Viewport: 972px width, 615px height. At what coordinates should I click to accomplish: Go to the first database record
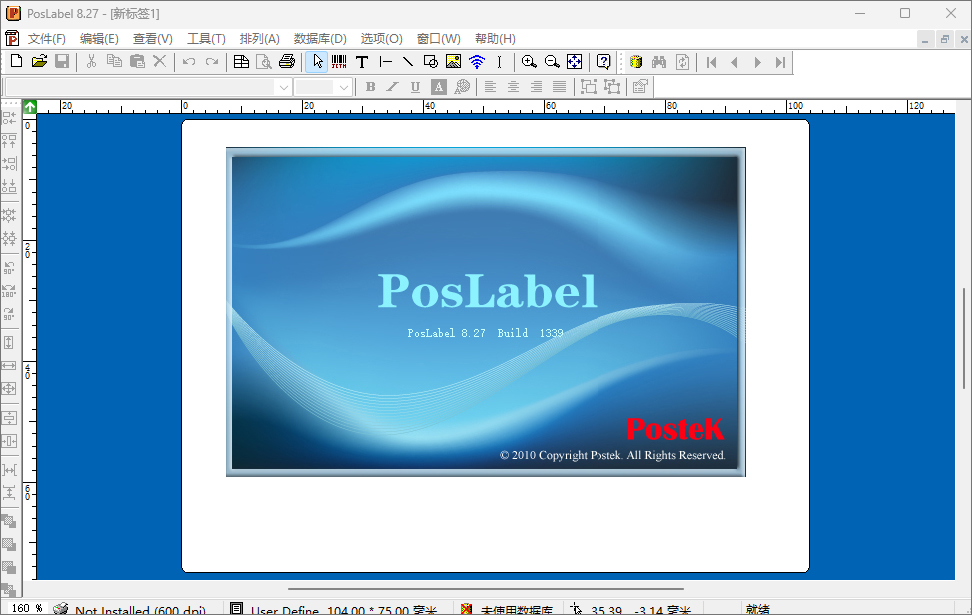point(712,62)
